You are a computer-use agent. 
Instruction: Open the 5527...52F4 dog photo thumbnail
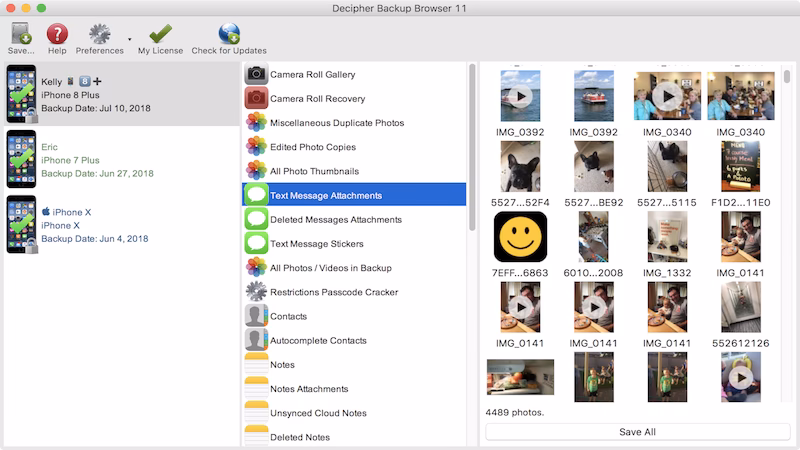(x=520, y=166)
